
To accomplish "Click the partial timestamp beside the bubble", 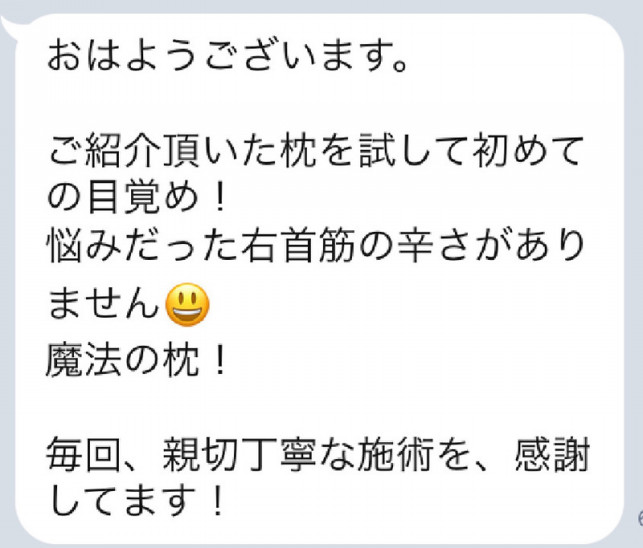I will click(640, 518).
